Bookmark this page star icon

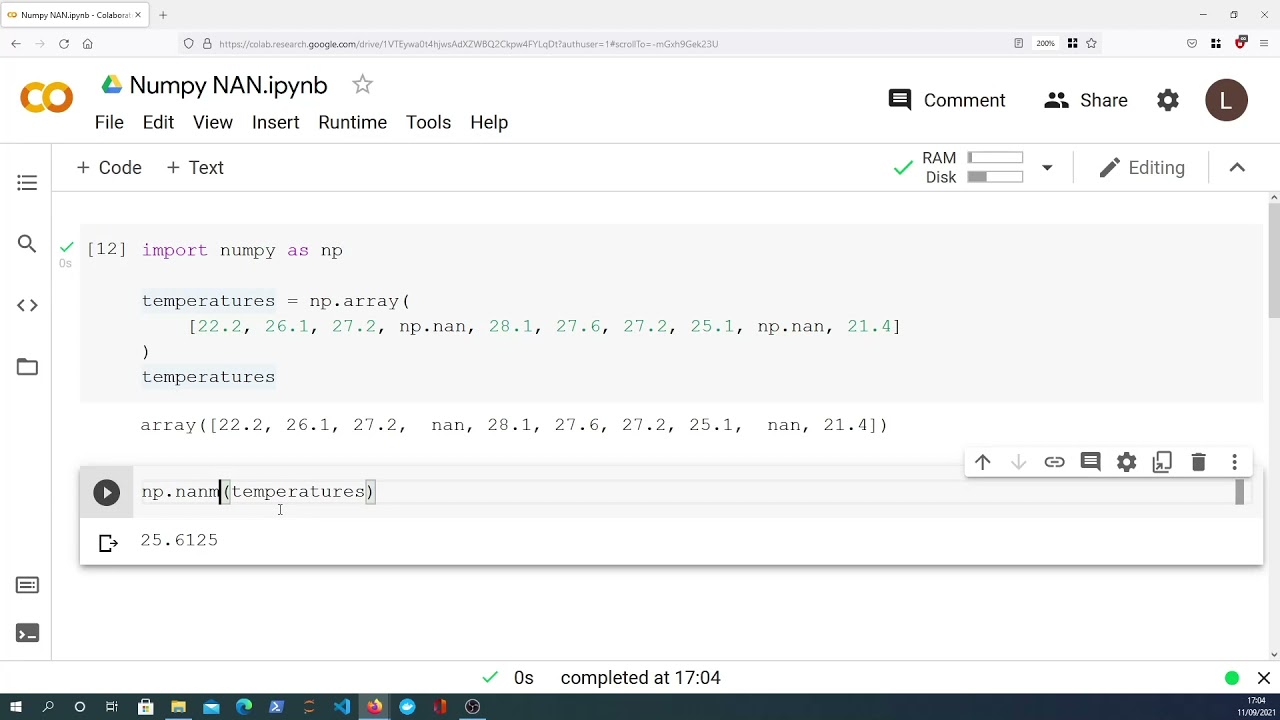tap(1091, 44)
